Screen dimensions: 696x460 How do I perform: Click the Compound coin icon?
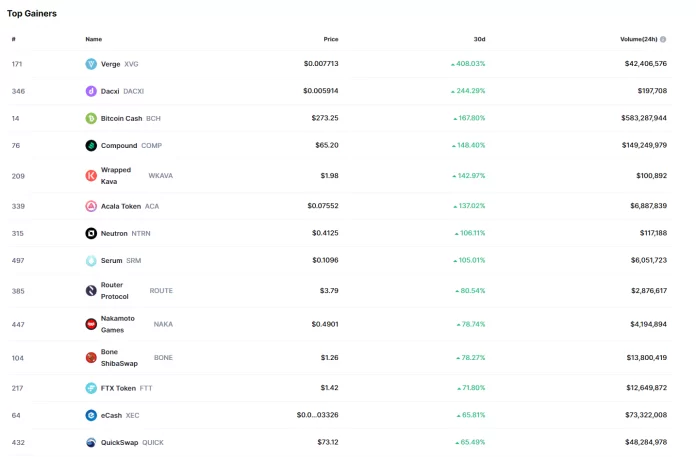tap(91, 145)
